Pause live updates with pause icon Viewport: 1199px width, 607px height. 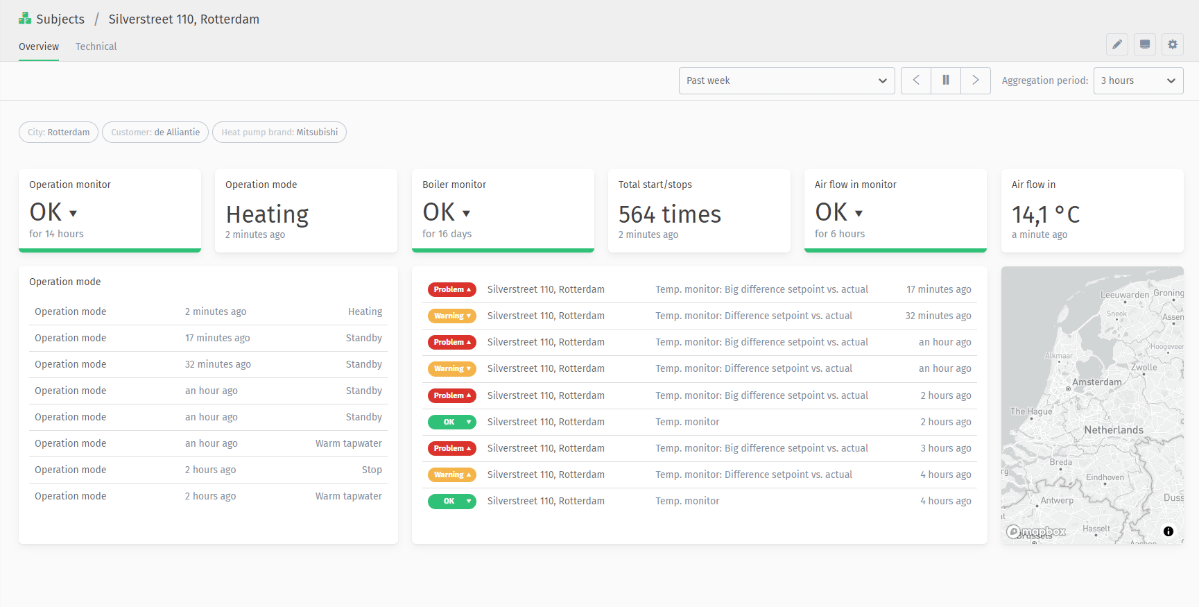946,81
